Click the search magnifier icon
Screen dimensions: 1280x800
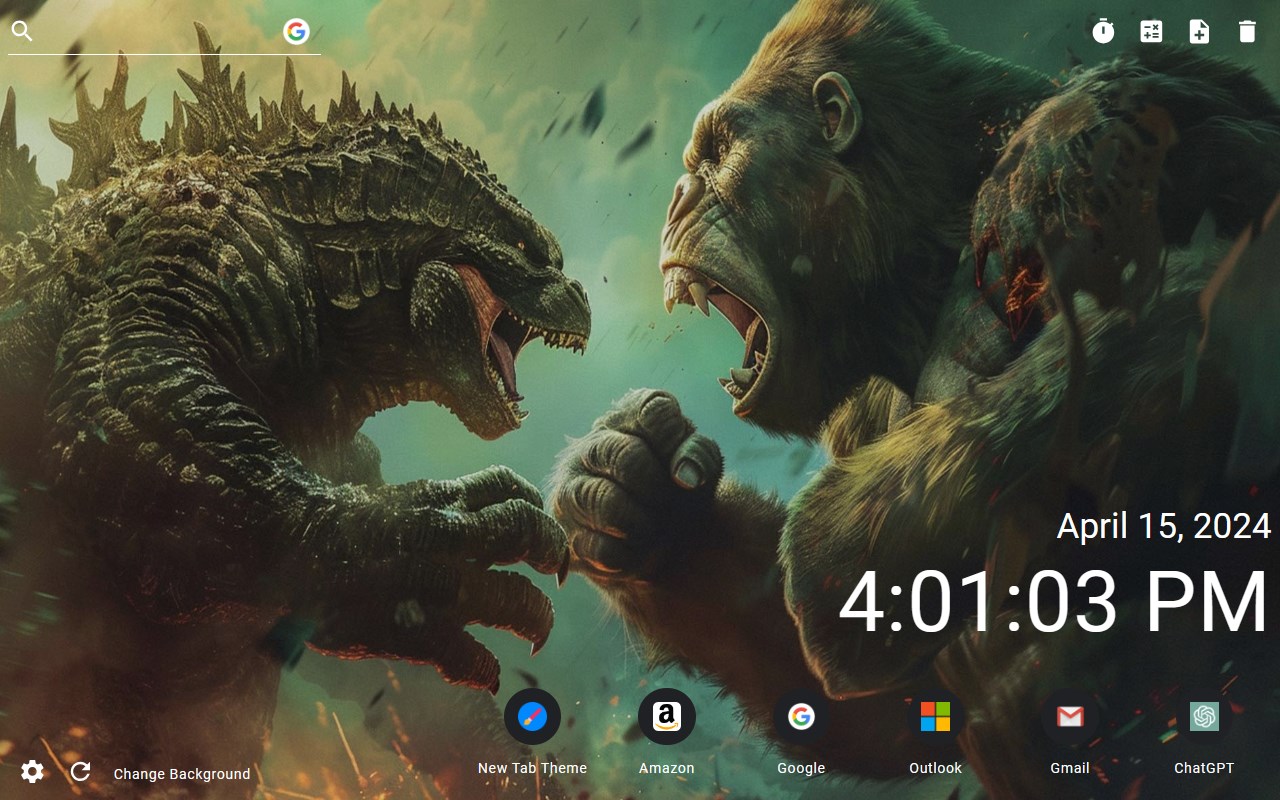point(22,32)
